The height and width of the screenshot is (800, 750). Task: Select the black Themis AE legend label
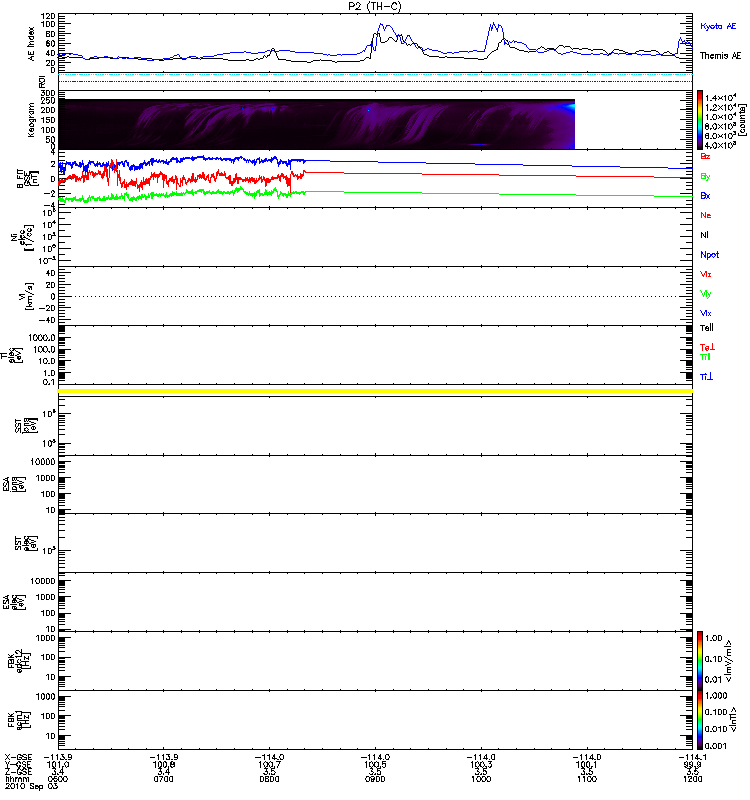point(720,56)
